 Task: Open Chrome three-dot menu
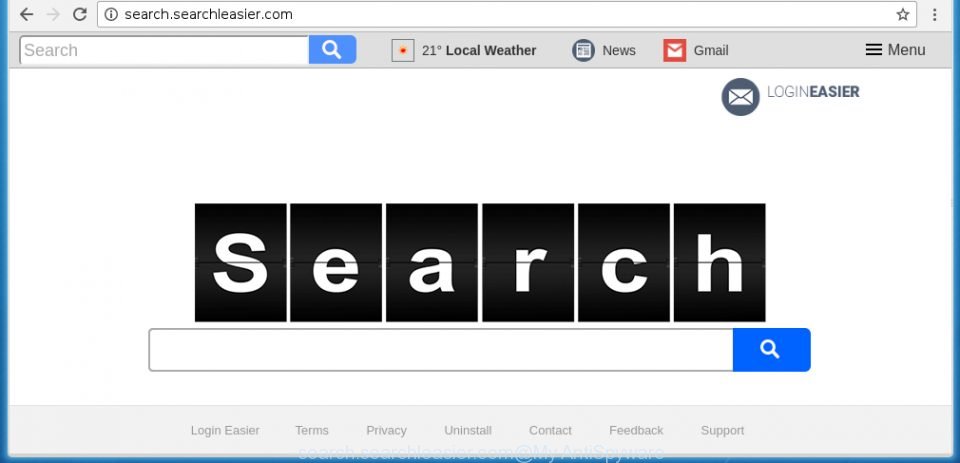coord(934,14)
